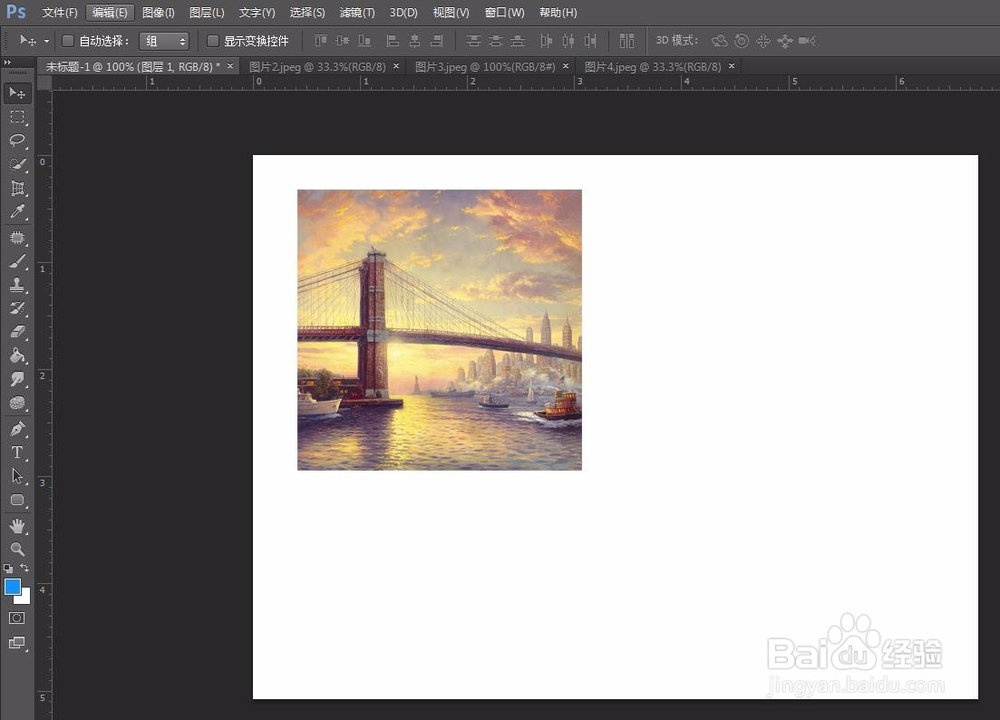Open the 图像(I) menu
Viewport: 1000px width, 720px height.
pyautogui.click(x=158, y=13)
